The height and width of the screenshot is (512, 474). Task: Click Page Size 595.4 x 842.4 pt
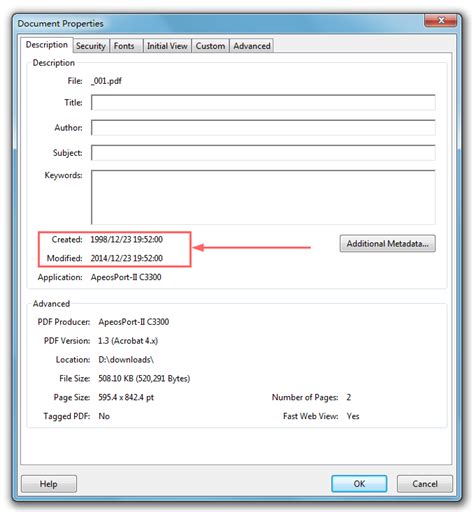point(126,397)
